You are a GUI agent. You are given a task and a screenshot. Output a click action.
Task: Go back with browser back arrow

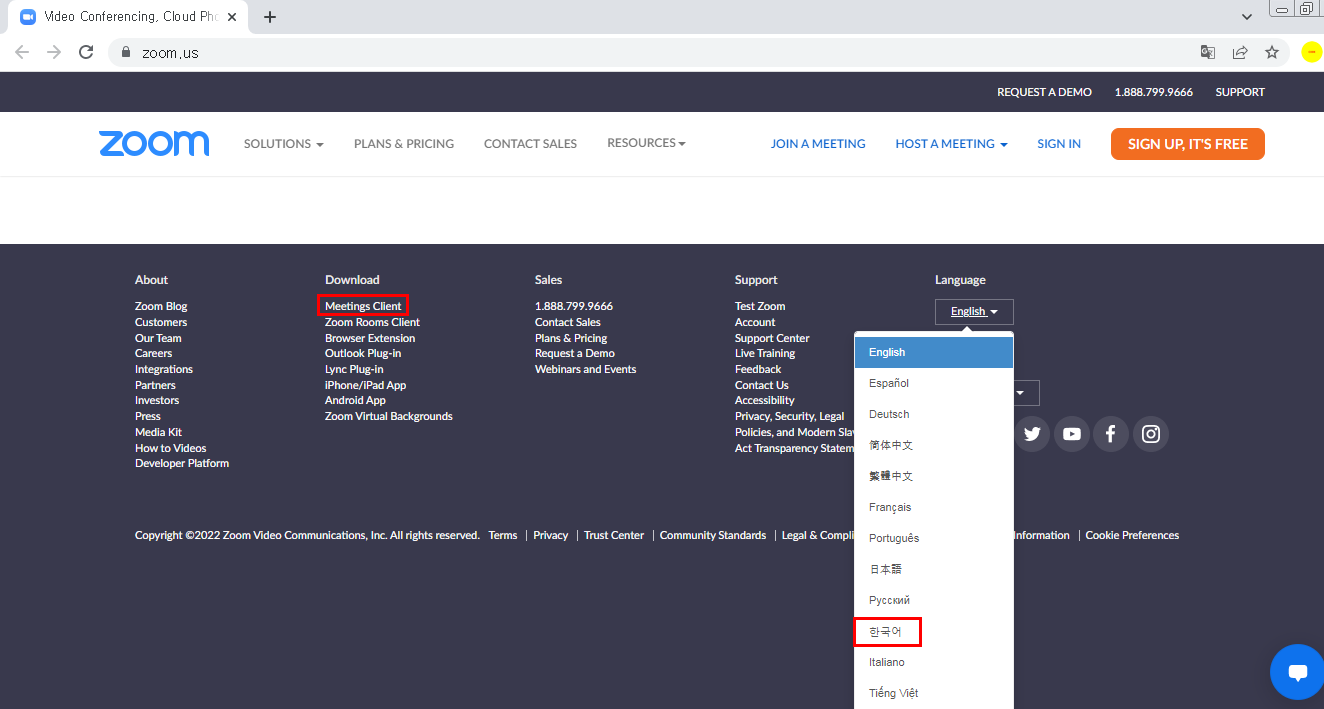coord(22,52)
